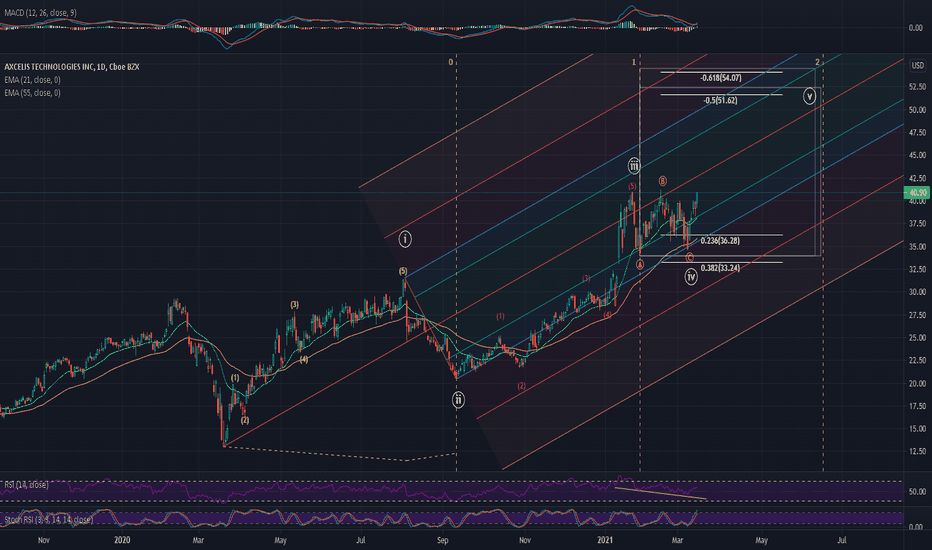
Task: Click the red circled B correction label
Action: pyautogui.click(x=662, y=181)
